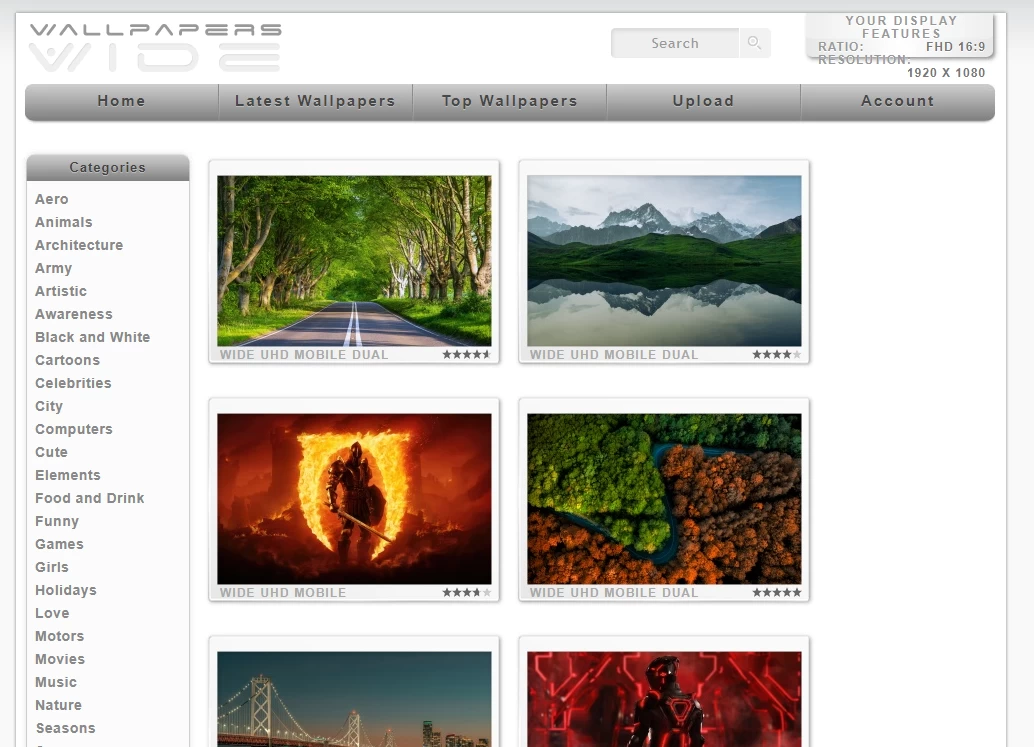Click star rating under green tree road wallpaper
1034x747 pixels.
click(466, 355)
